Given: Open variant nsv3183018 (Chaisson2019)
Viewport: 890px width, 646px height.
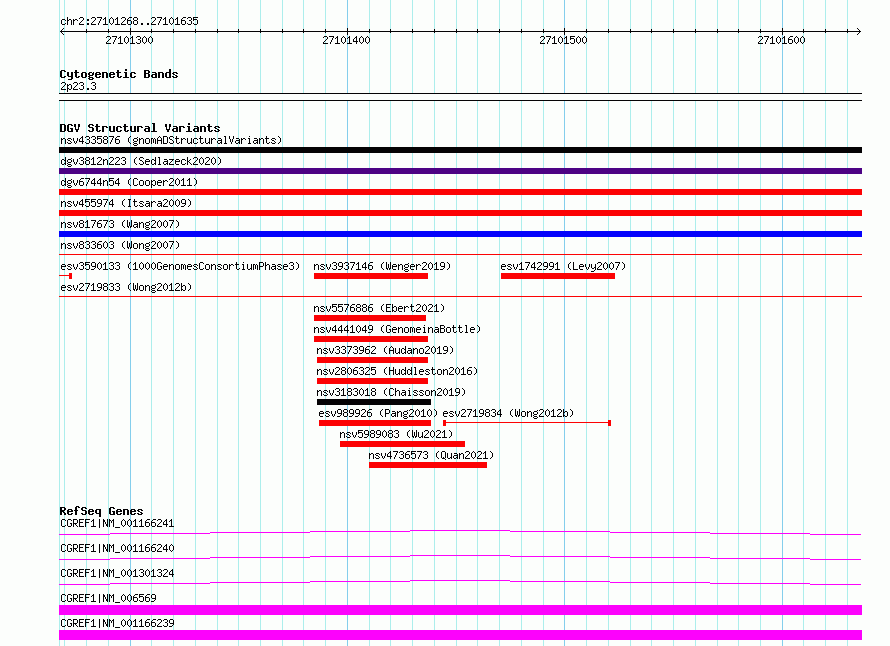Looking at the screenshot, I should coord(391,392).
